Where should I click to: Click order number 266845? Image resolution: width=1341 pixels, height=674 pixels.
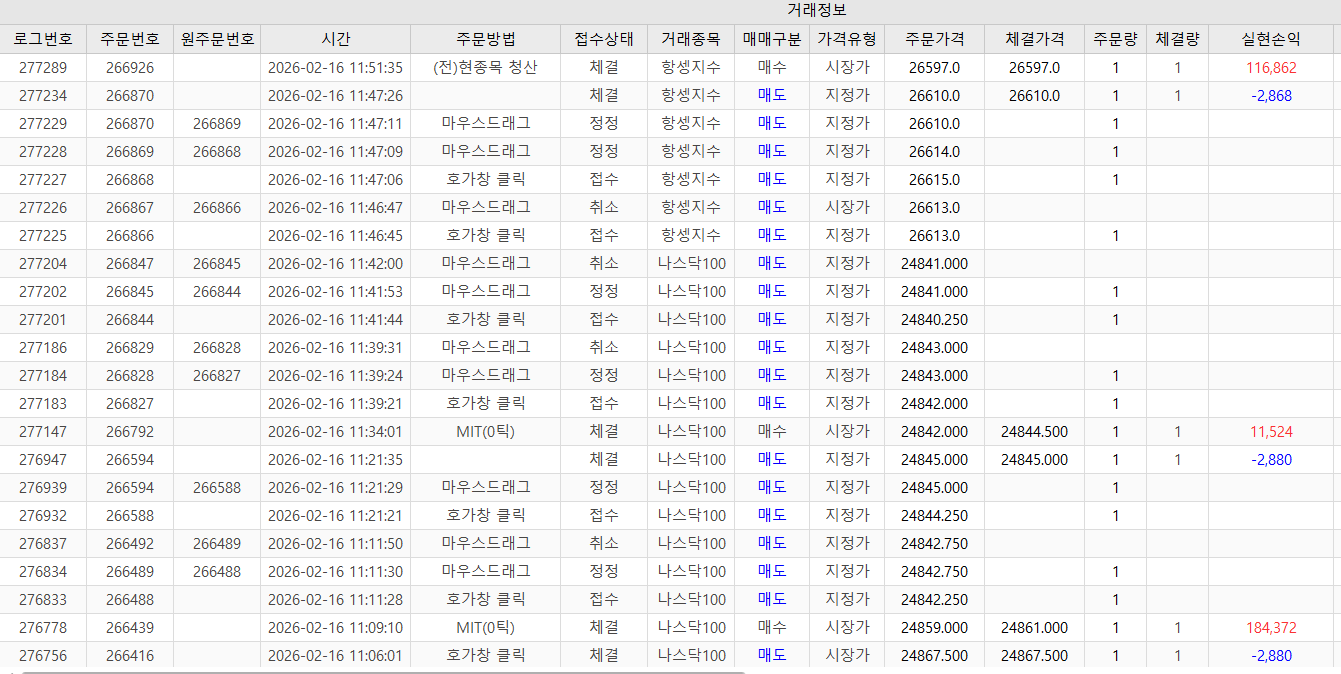tap(130, 292)
